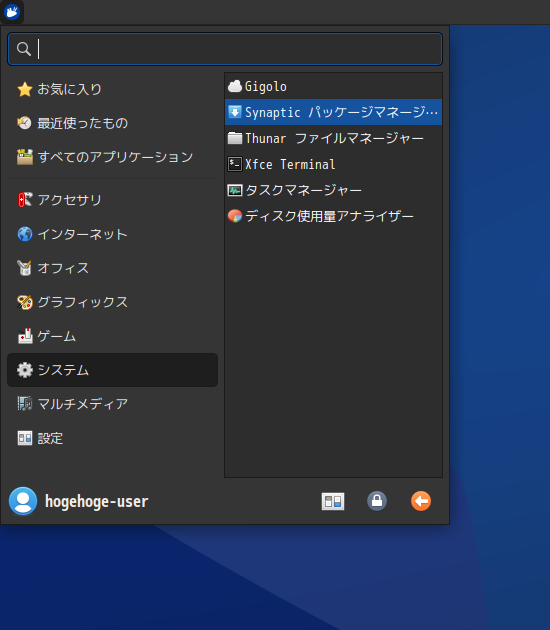Click the Whisker menu mouse icon
Viewport: 550px width, 630px height.
12,12
